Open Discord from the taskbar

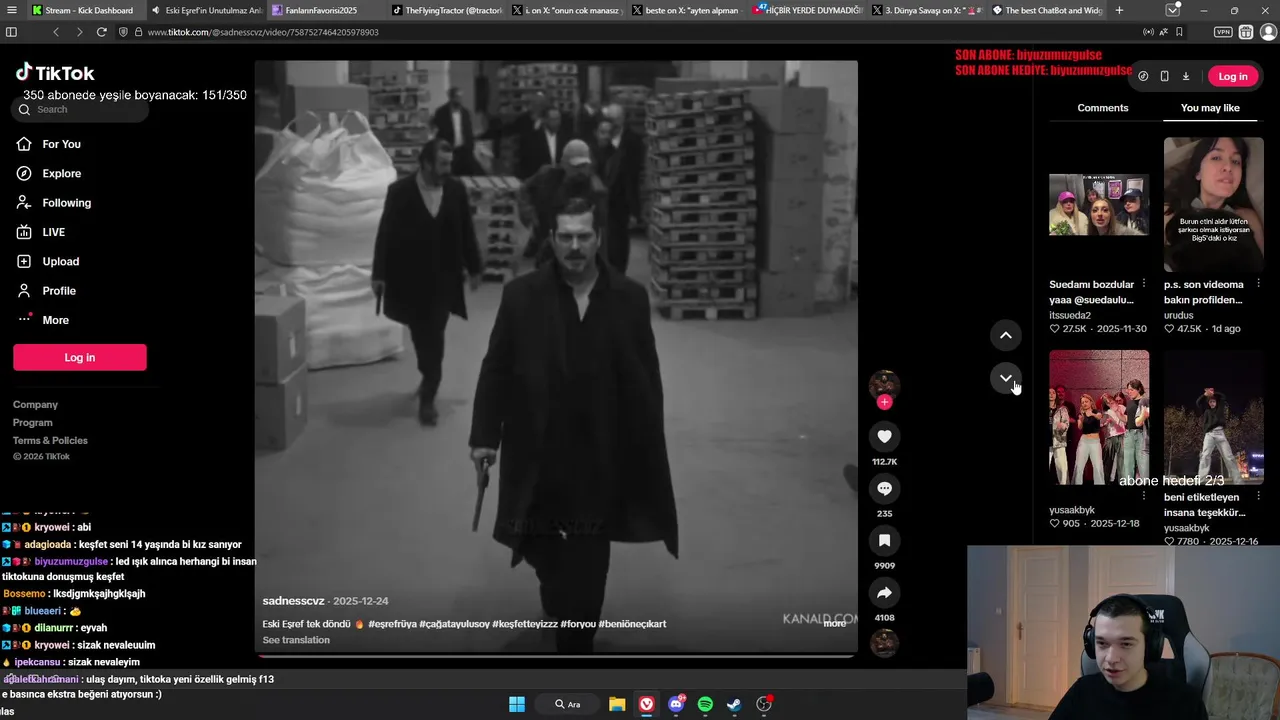pos(676,704)
